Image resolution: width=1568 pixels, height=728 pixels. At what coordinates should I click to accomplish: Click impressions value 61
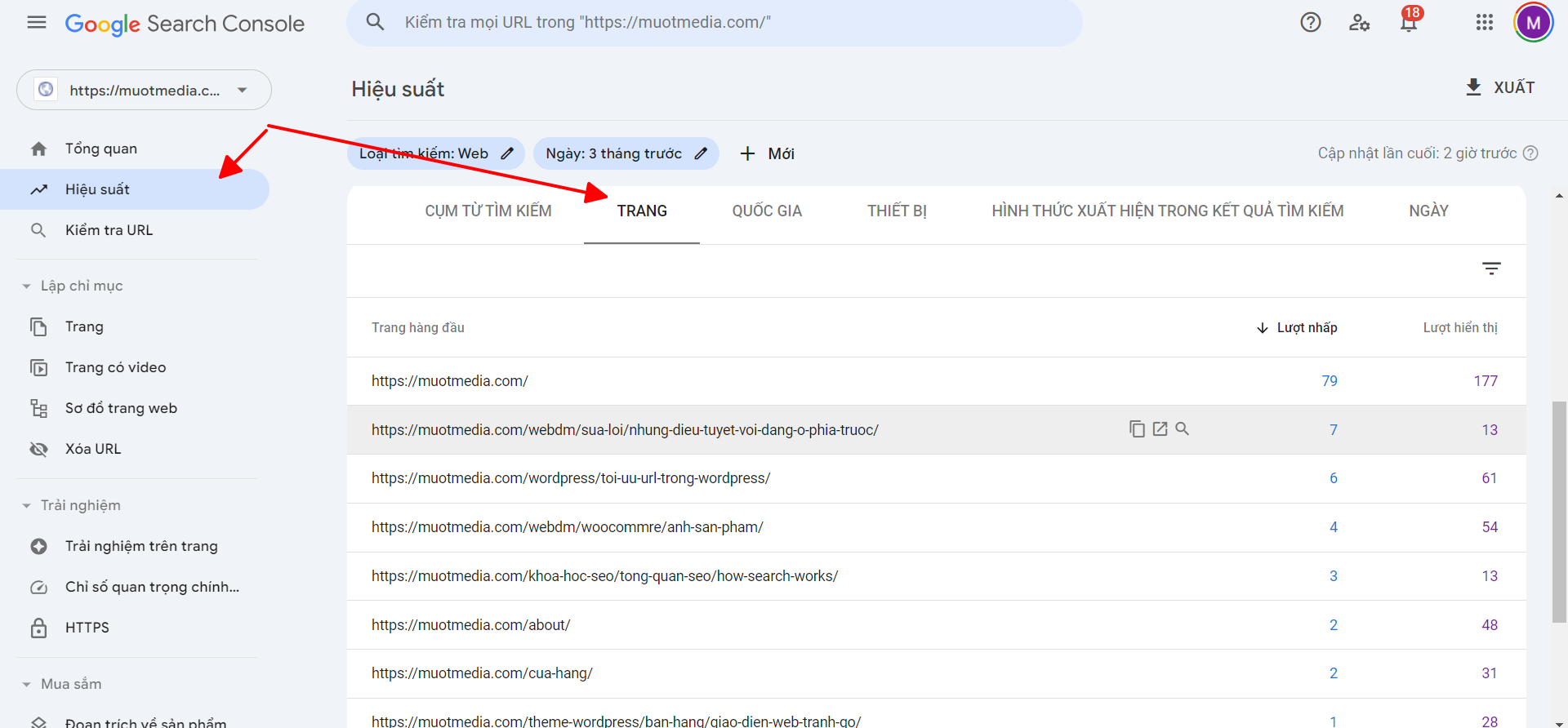(x=1490, y=478)
